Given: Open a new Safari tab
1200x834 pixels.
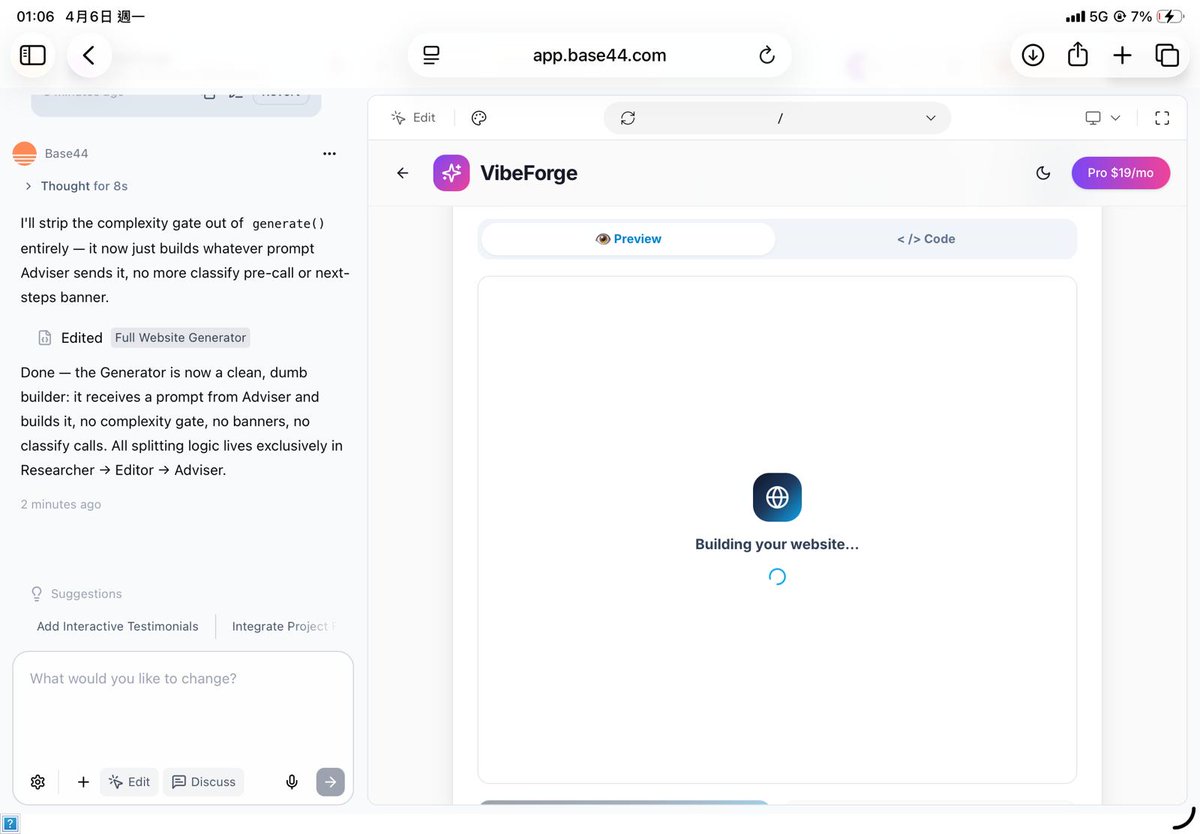Looking at the screenshot, I should 1122,56.
